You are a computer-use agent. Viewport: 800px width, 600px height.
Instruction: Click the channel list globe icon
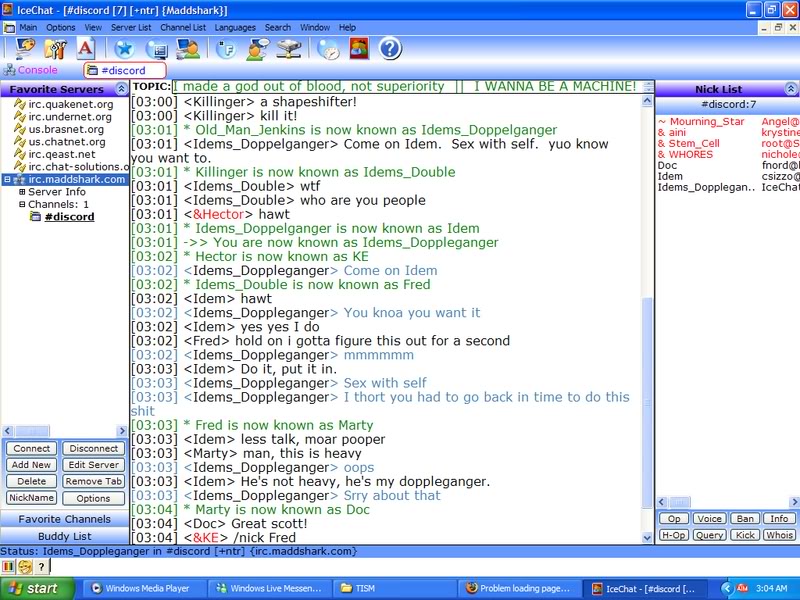tap(157, 49)
